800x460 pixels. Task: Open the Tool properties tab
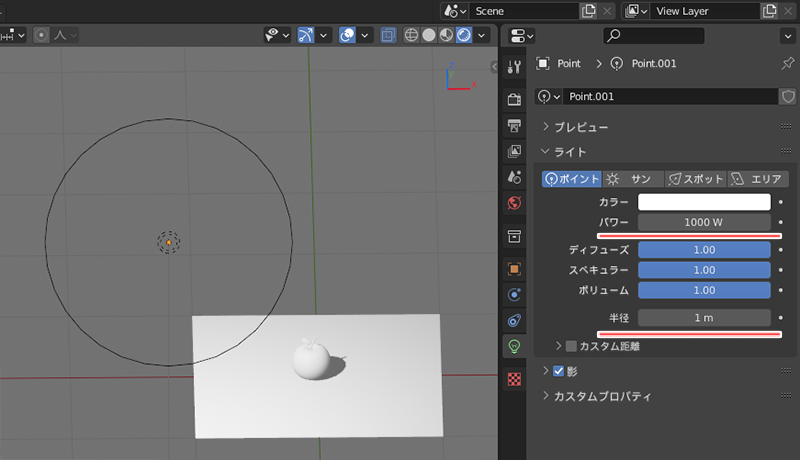click(x=515, y=67)
